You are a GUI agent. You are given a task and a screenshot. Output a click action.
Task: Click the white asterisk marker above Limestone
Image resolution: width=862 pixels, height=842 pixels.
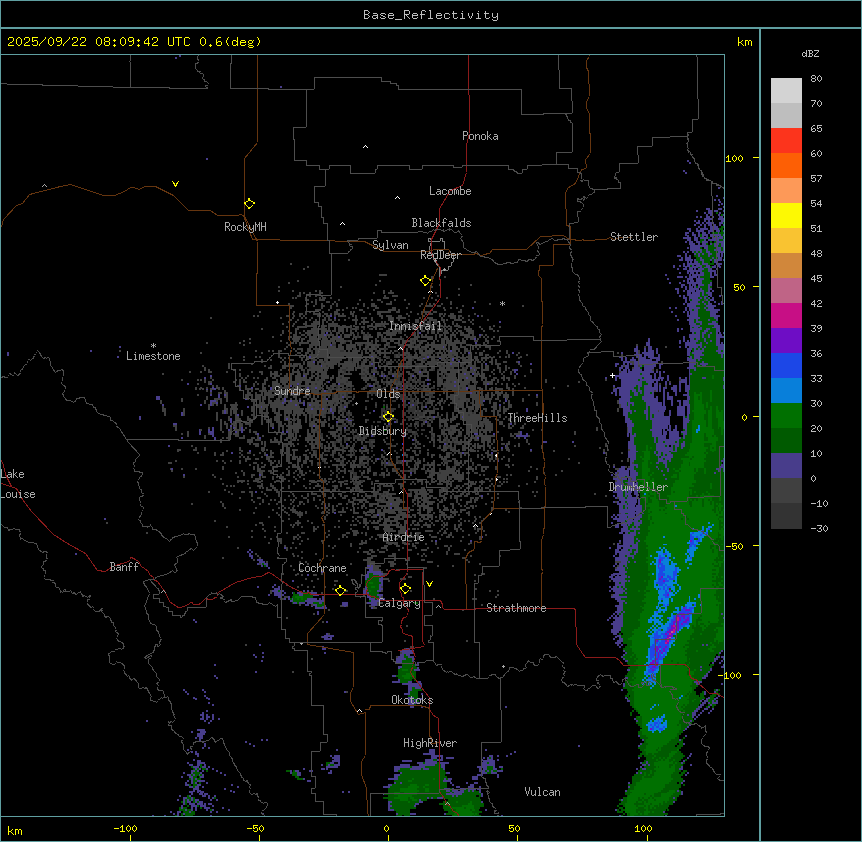pos(153,345)
